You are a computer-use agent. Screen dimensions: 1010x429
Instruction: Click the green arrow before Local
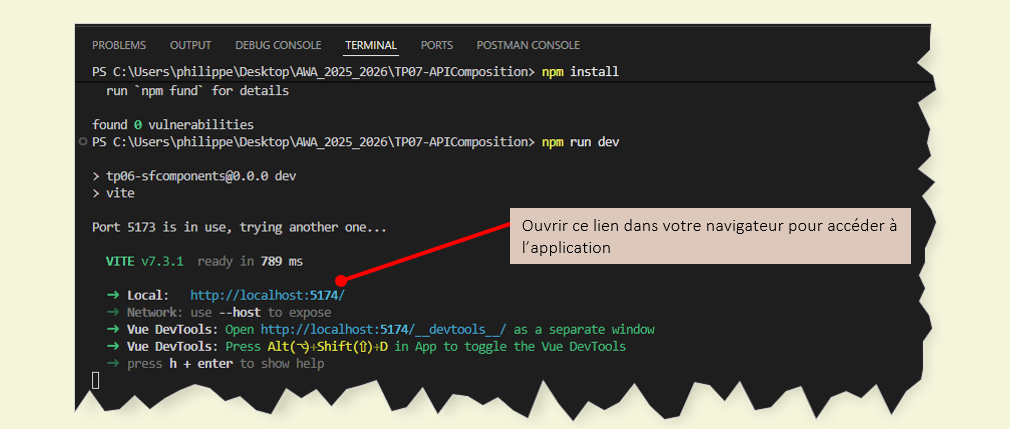pyautogui.click(x=113, y=296)
